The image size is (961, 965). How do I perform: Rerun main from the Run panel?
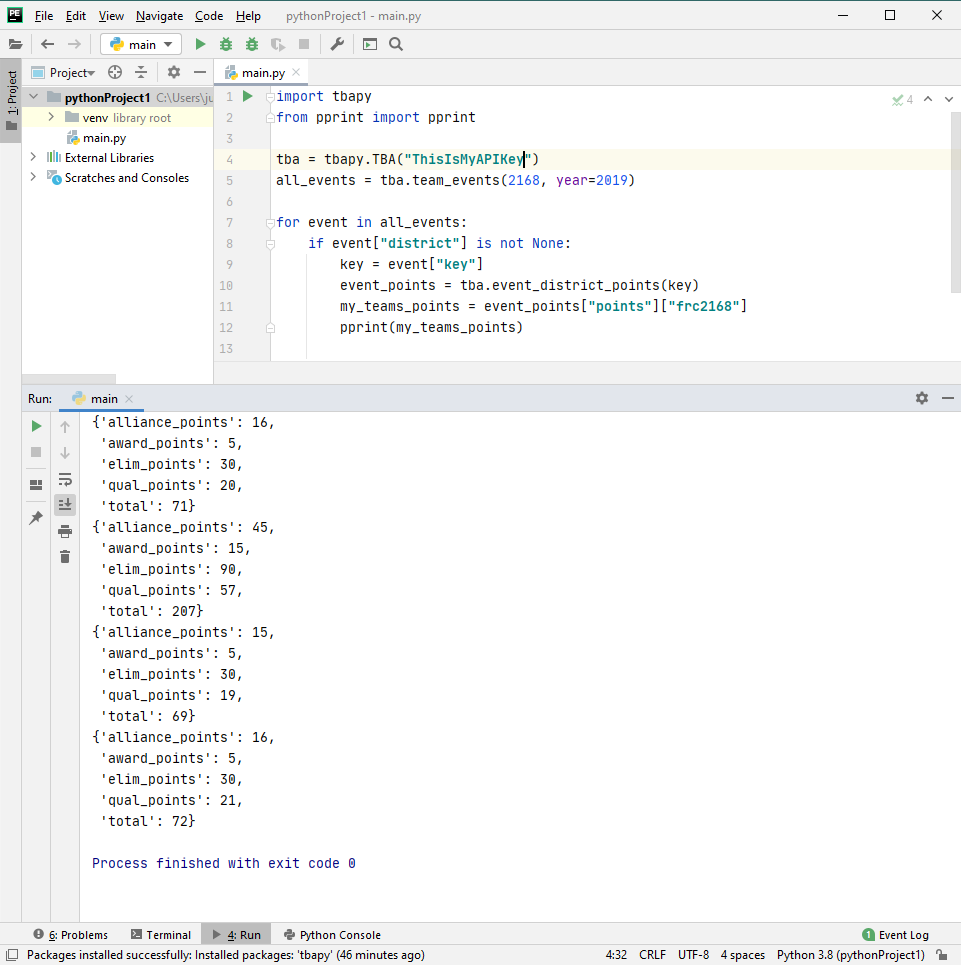[36, 426]
